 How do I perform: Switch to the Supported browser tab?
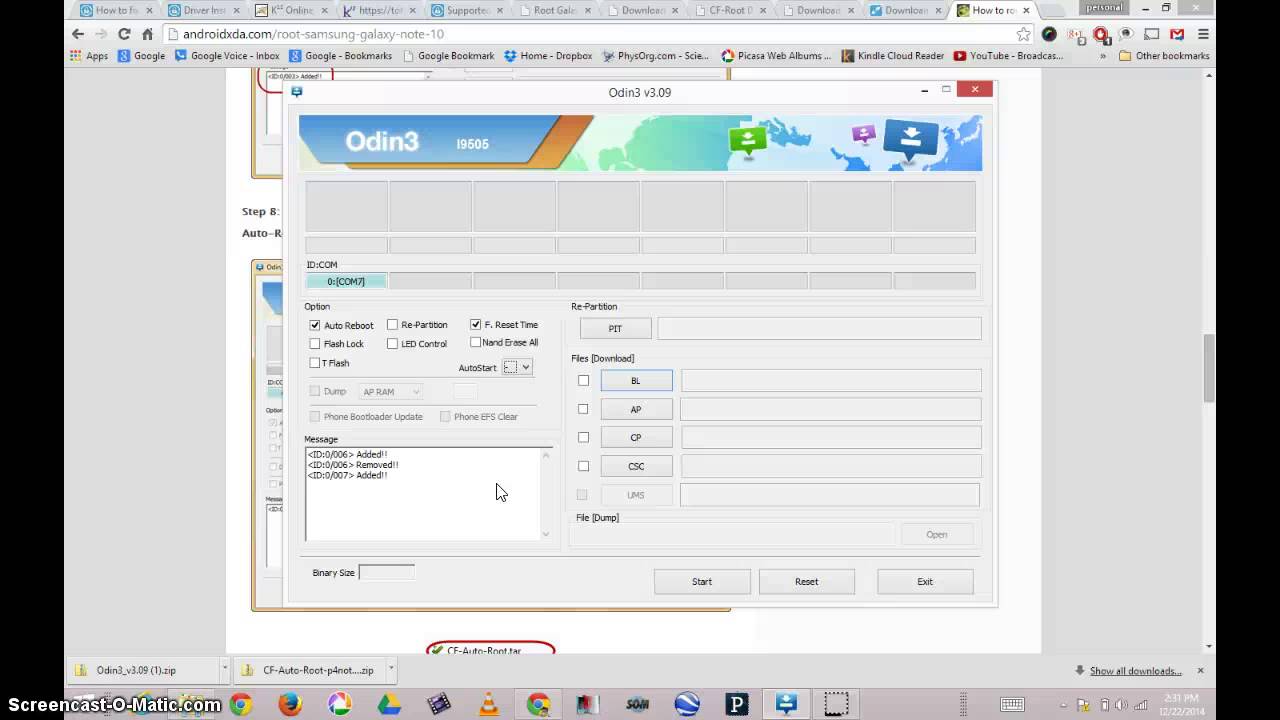(x=466, y=10)
